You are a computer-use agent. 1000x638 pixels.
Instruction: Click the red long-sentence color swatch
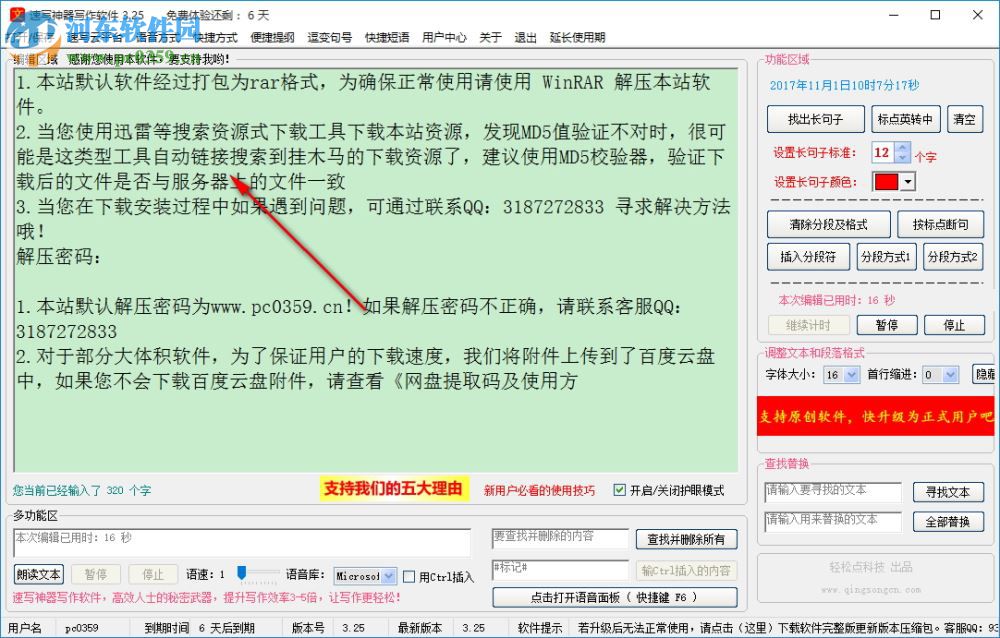click(x=886, y=182)
